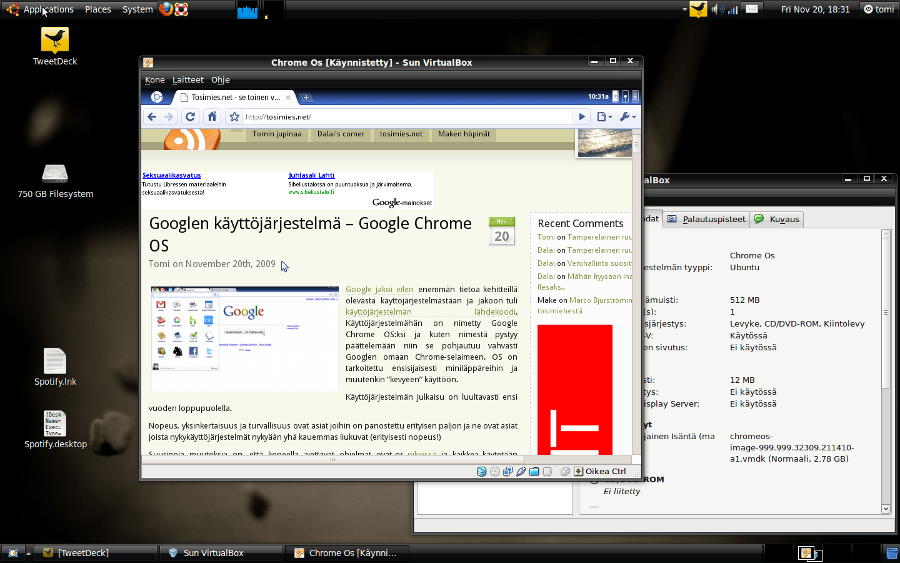Close the Tosimies.net tab
Screen dimensions: 900x563
288,98
